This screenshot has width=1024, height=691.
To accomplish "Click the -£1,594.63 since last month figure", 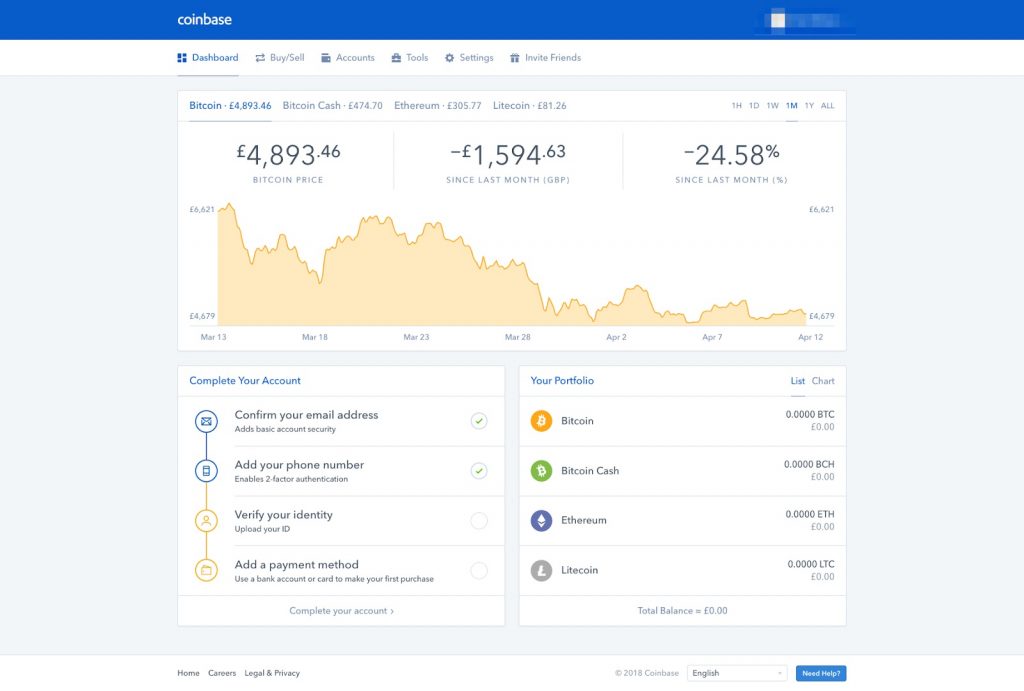I will click(x=508, y=155).
